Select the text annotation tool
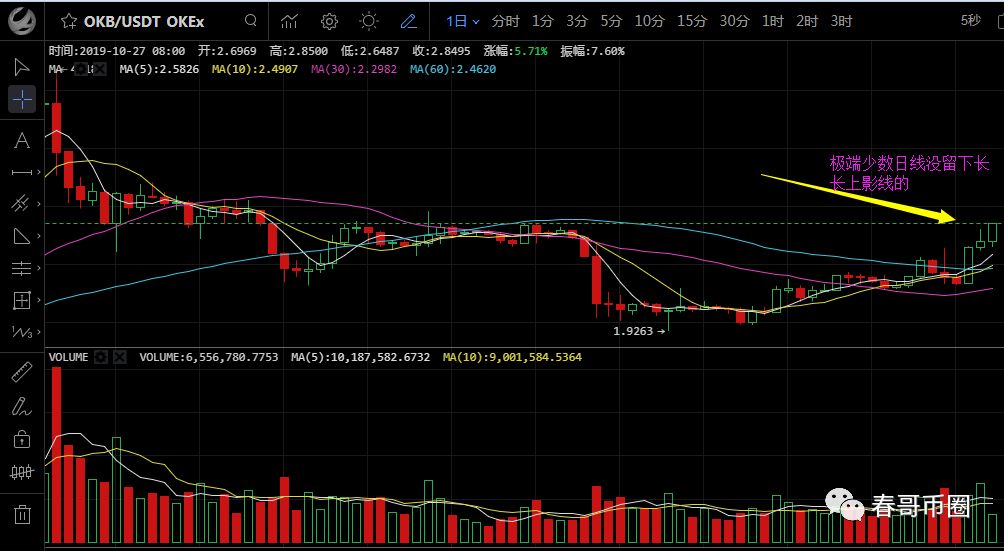 (22, 141)
